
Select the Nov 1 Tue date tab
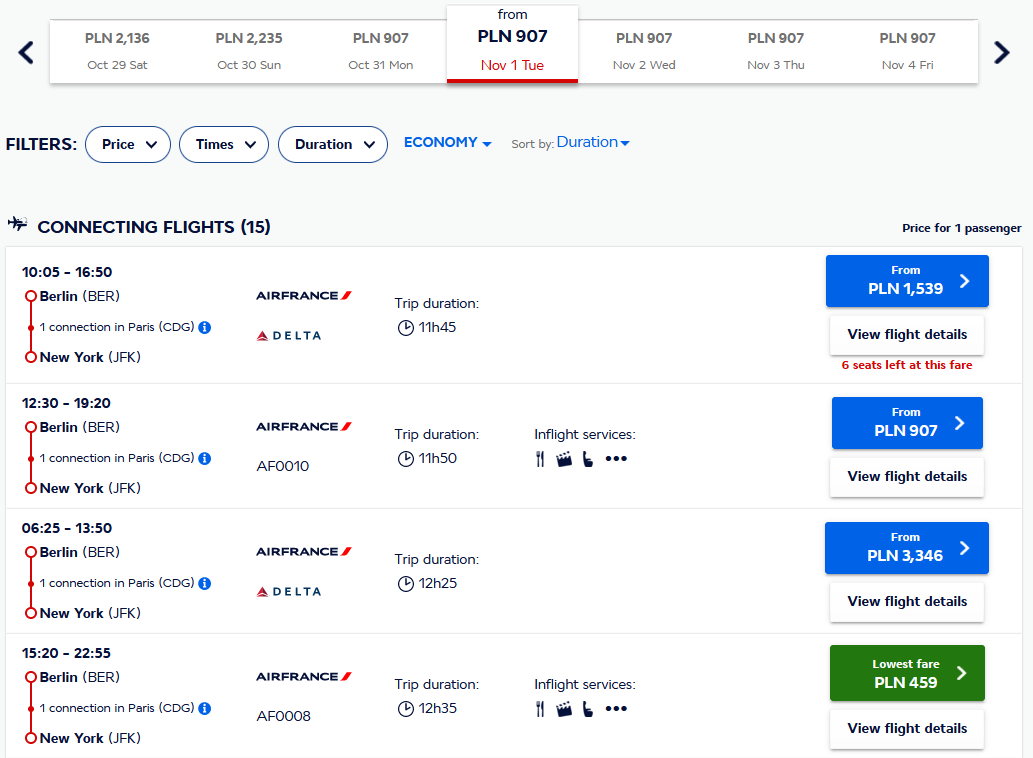coord(513,43)
